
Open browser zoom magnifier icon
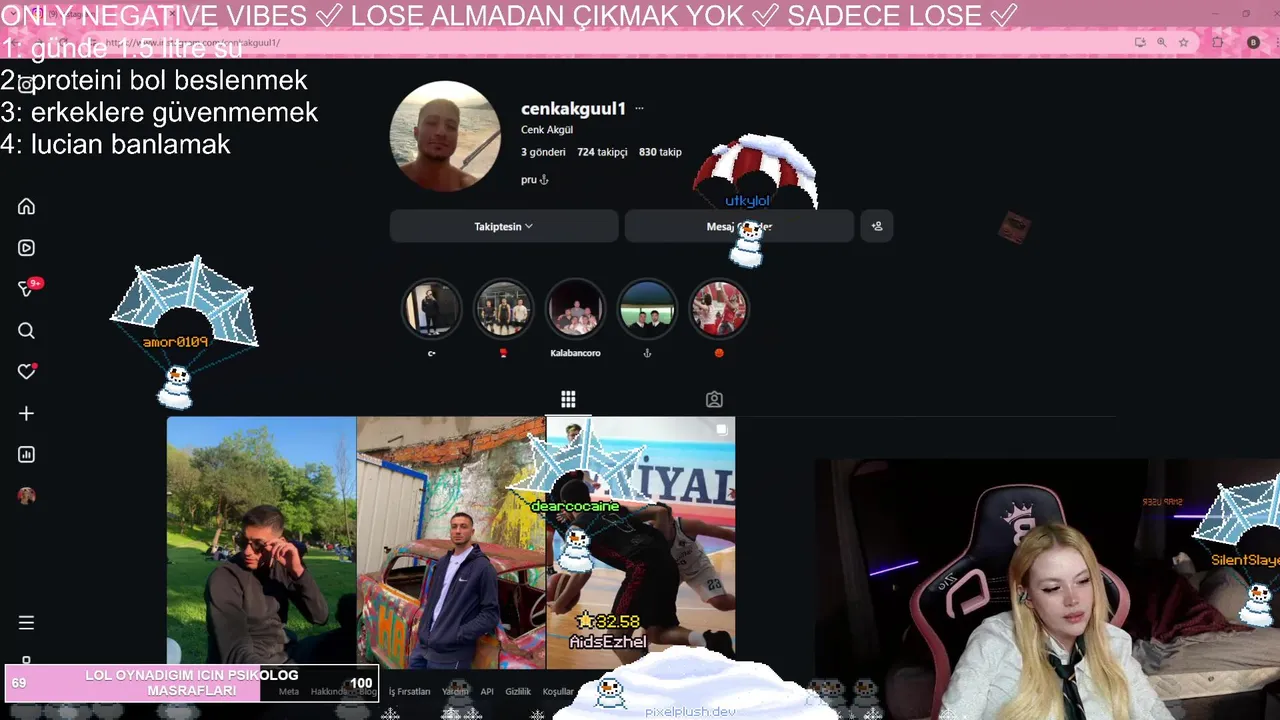click(x=1162, y=42)
